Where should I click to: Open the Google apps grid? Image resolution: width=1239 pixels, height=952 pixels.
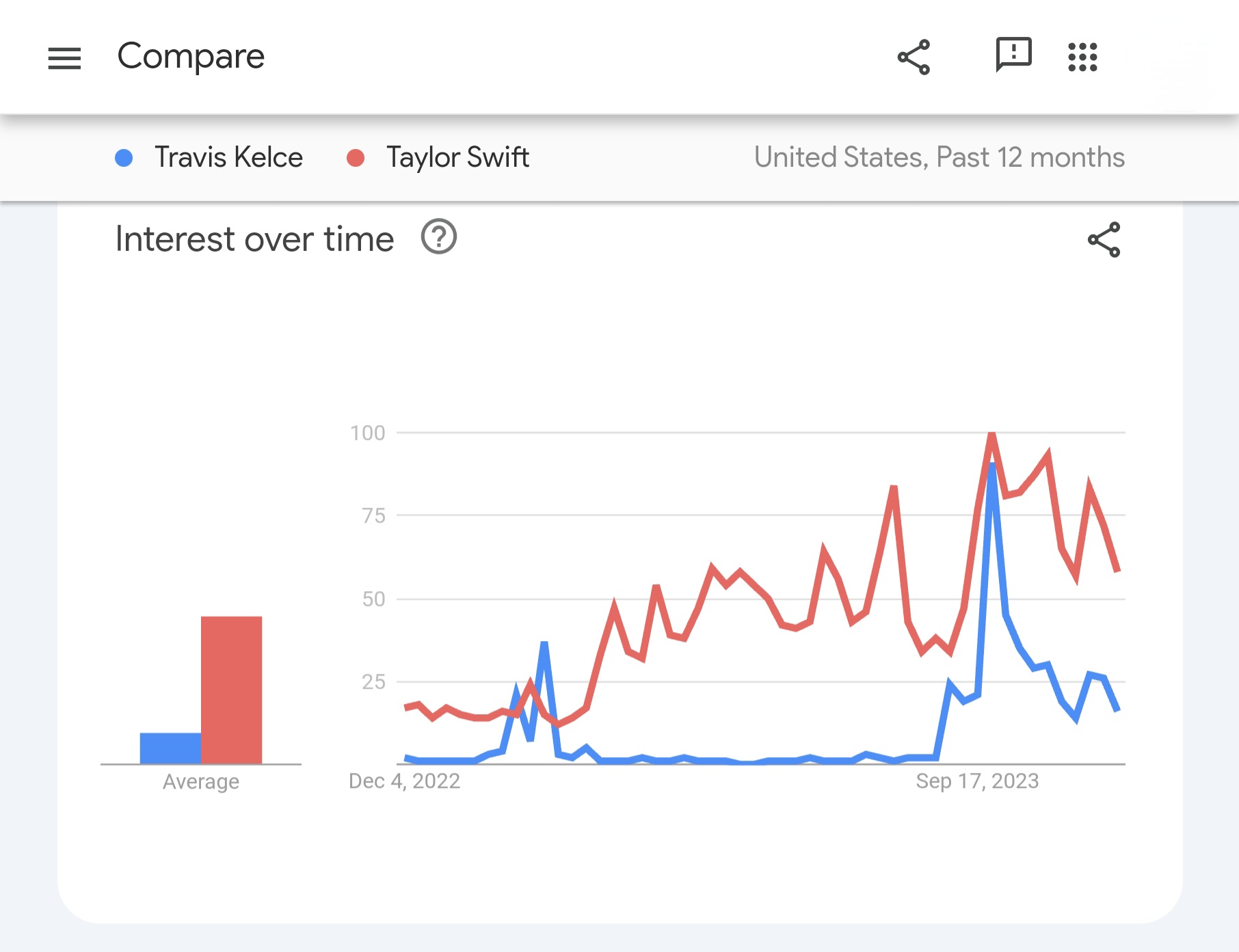click(1082, 57)
